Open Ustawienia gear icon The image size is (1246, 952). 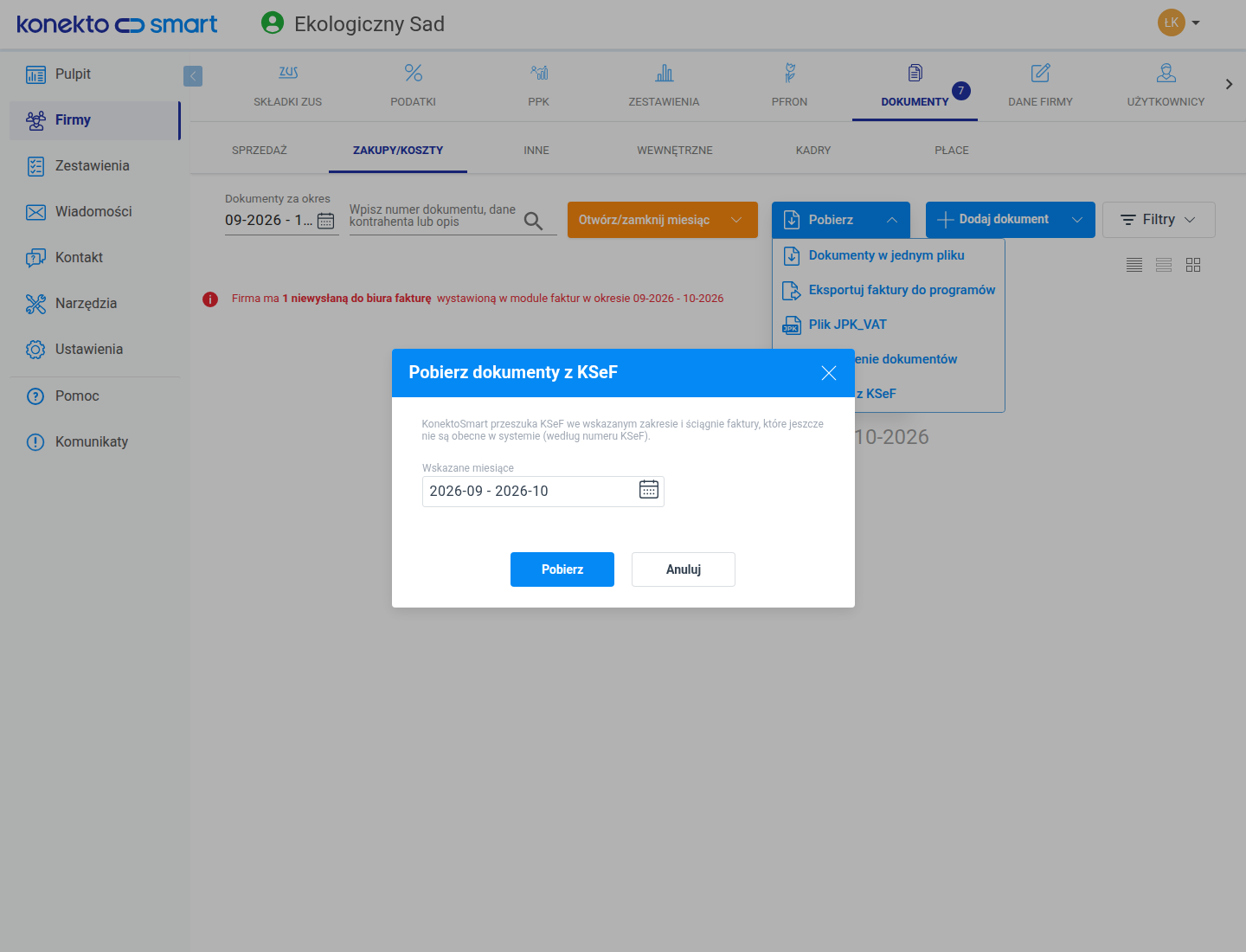tap(35, 350)
